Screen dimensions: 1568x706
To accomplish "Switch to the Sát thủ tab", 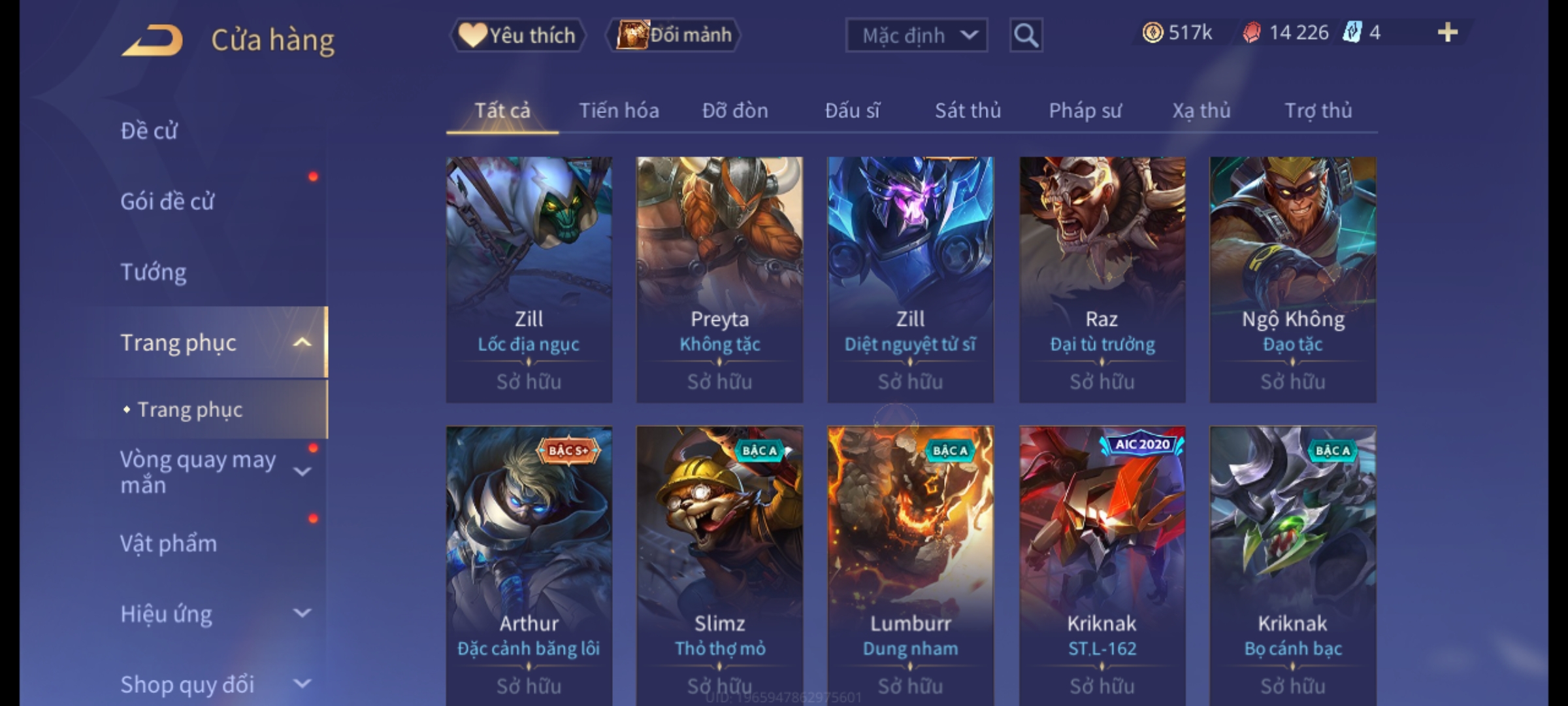I will tap(968, 110).
